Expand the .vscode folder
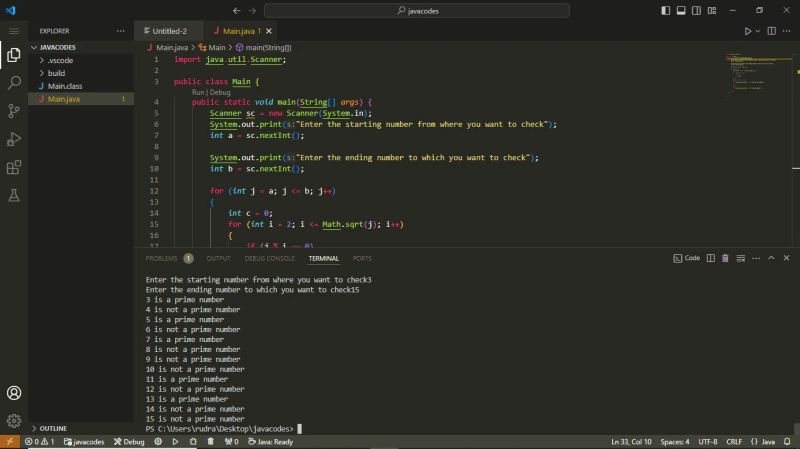The image size is (800, 449). pyautogui.click(x=81, y=60)
